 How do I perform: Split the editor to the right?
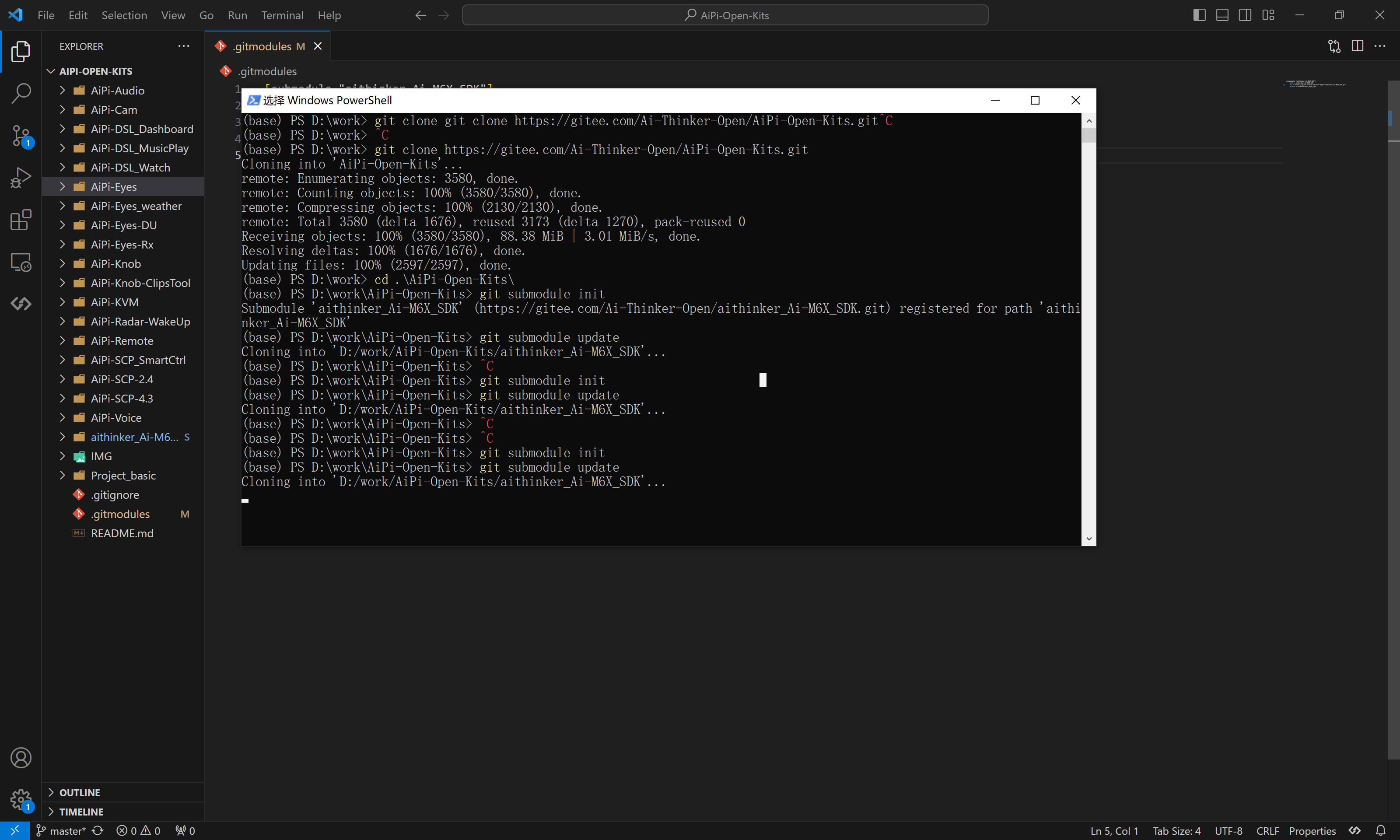click(1357, 46)
